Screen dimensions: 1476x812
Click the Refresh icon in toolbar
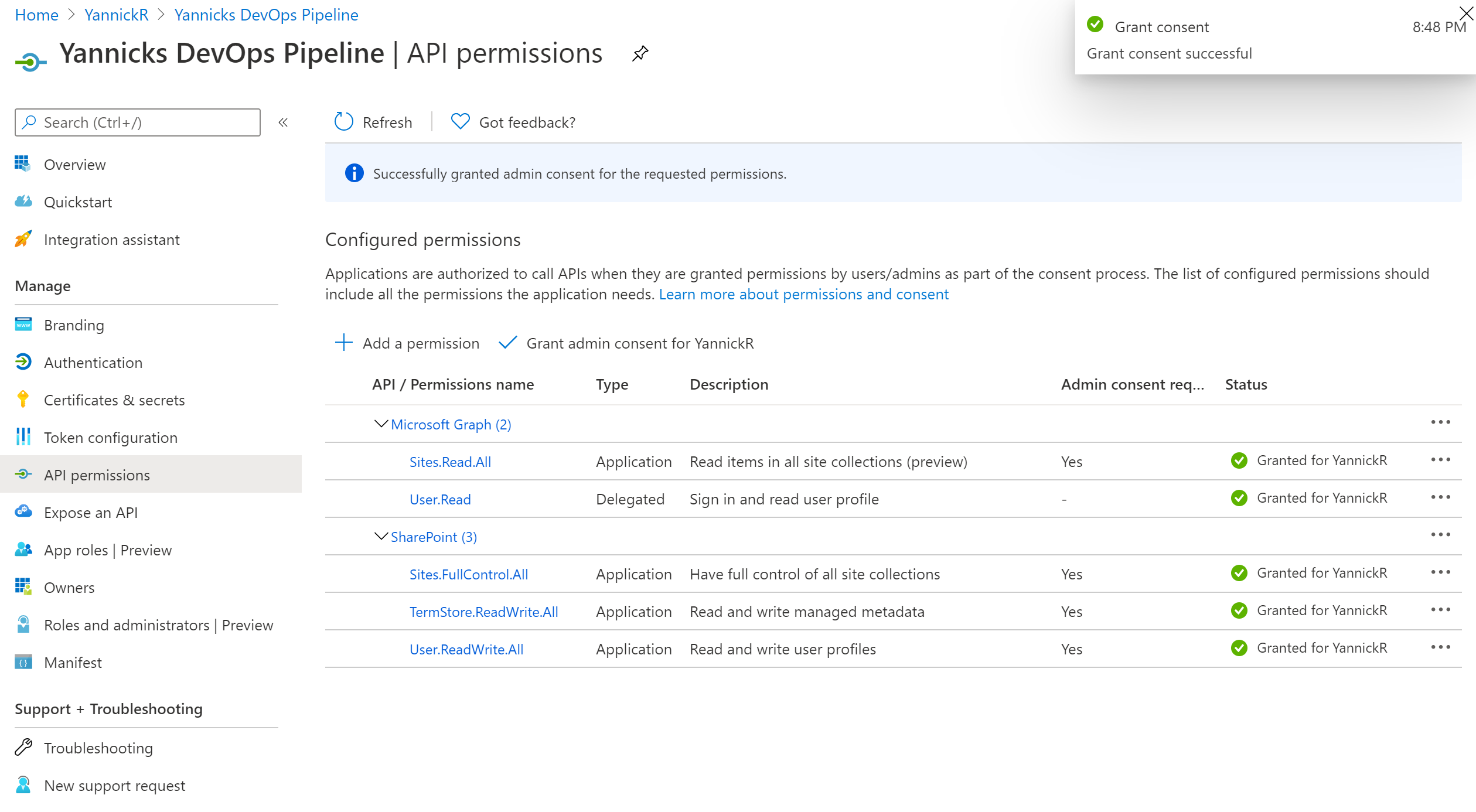click(344, 122)
